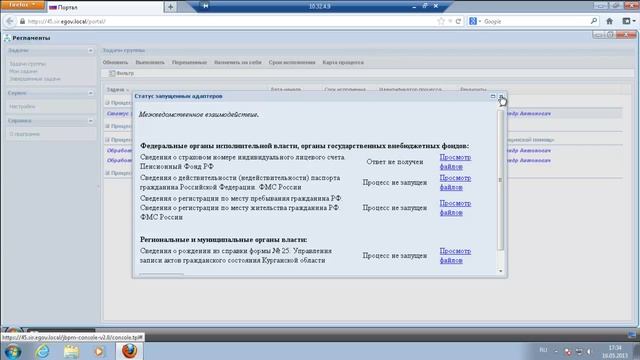640x360 pixels.
Task: Open Завершенные задачи in the sidebar
Action: 35,79
